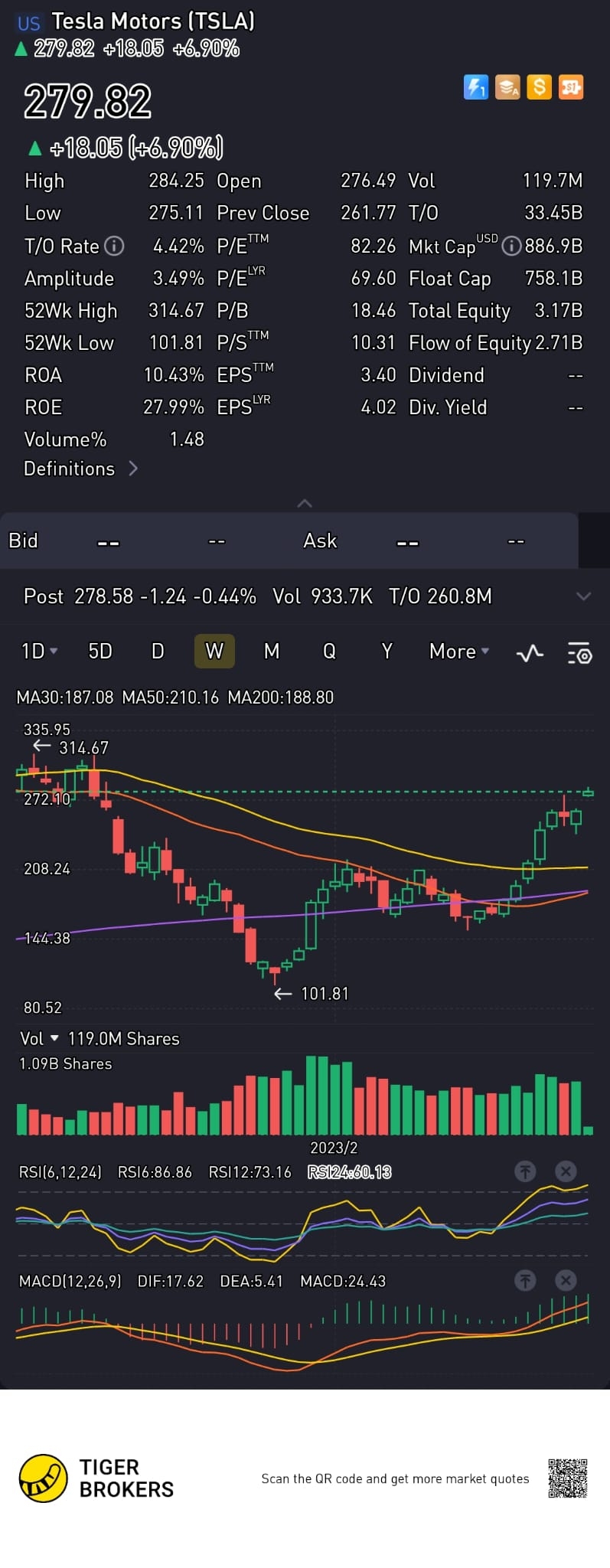610x1568 pixels.
Task: Tap the 101.81 low marker on chart
Action: [x=325, y=994]
